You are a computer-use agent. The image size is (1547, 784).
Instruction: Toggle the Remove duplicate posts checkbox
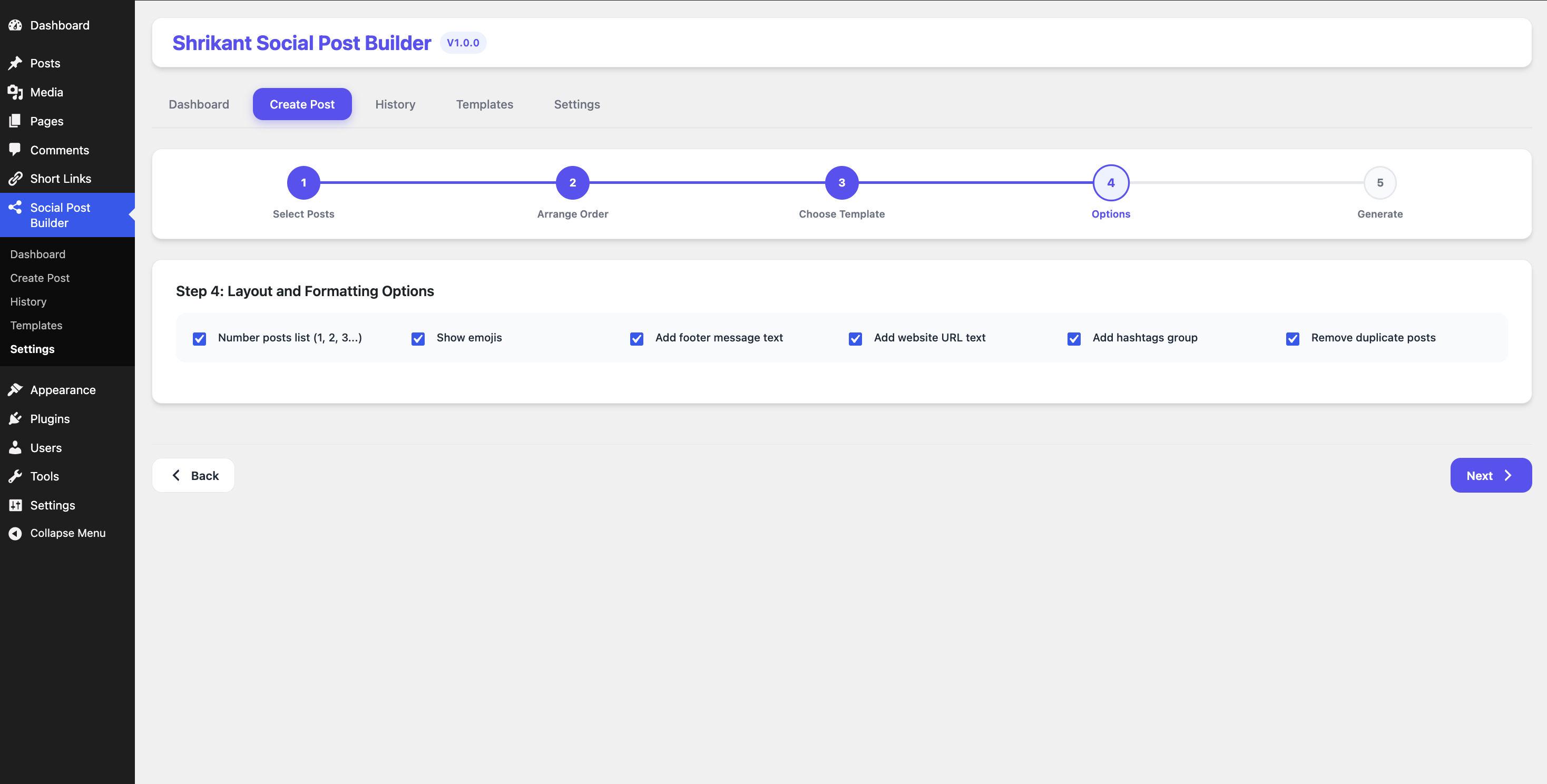pyautogui.click(x=1293, y=339)
